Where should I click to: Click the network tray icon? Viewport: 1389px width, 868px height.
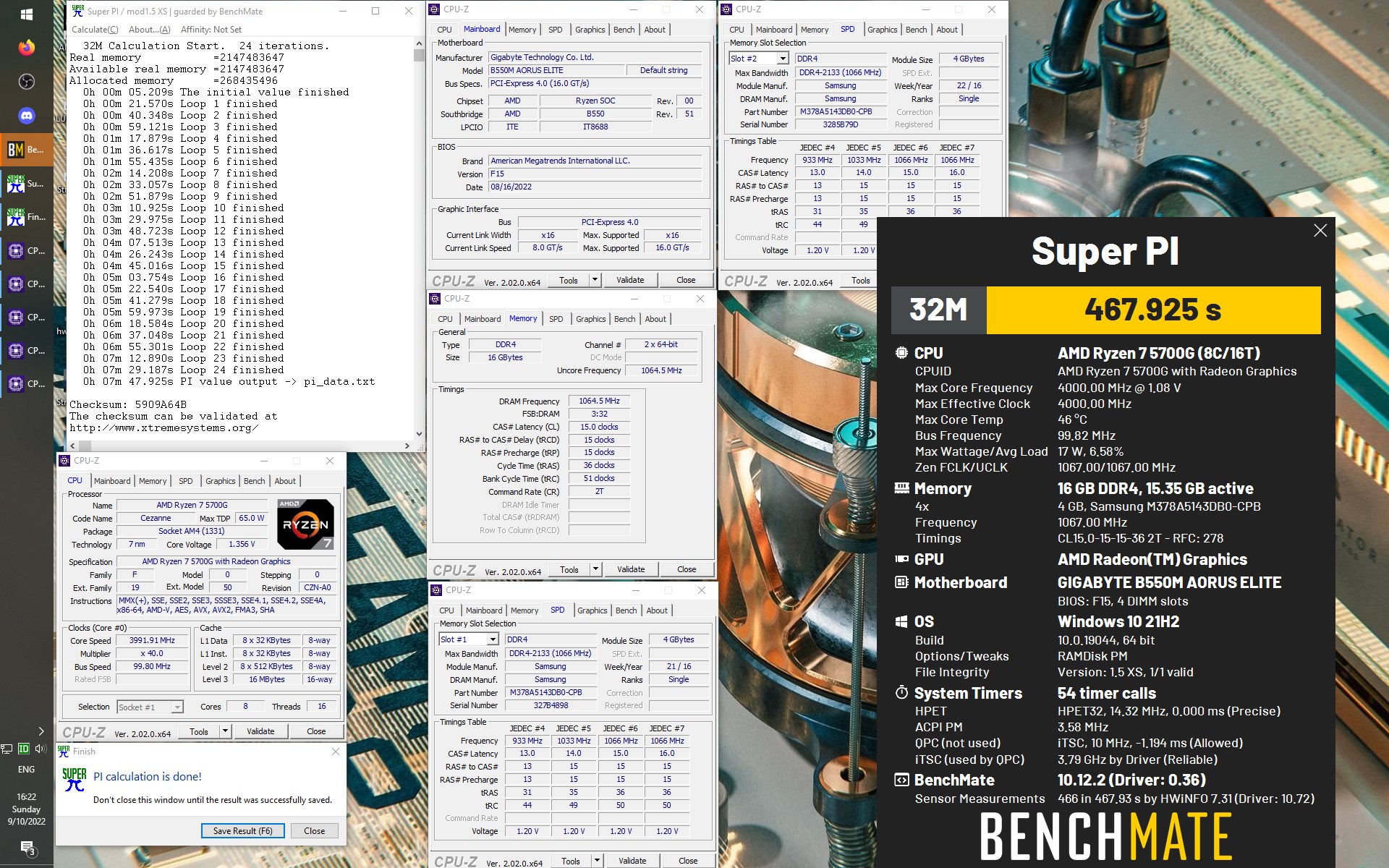click(7, 749)
